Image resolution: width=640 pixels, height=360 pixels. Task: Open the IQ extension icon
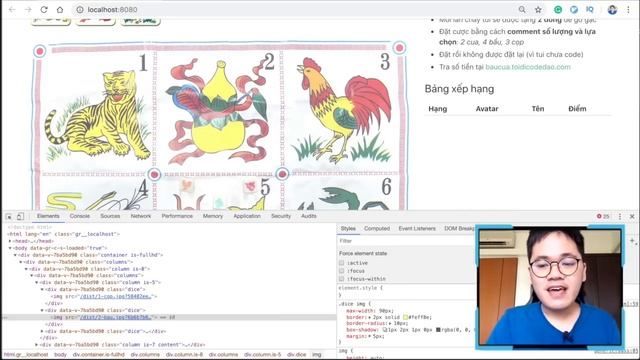590,9
